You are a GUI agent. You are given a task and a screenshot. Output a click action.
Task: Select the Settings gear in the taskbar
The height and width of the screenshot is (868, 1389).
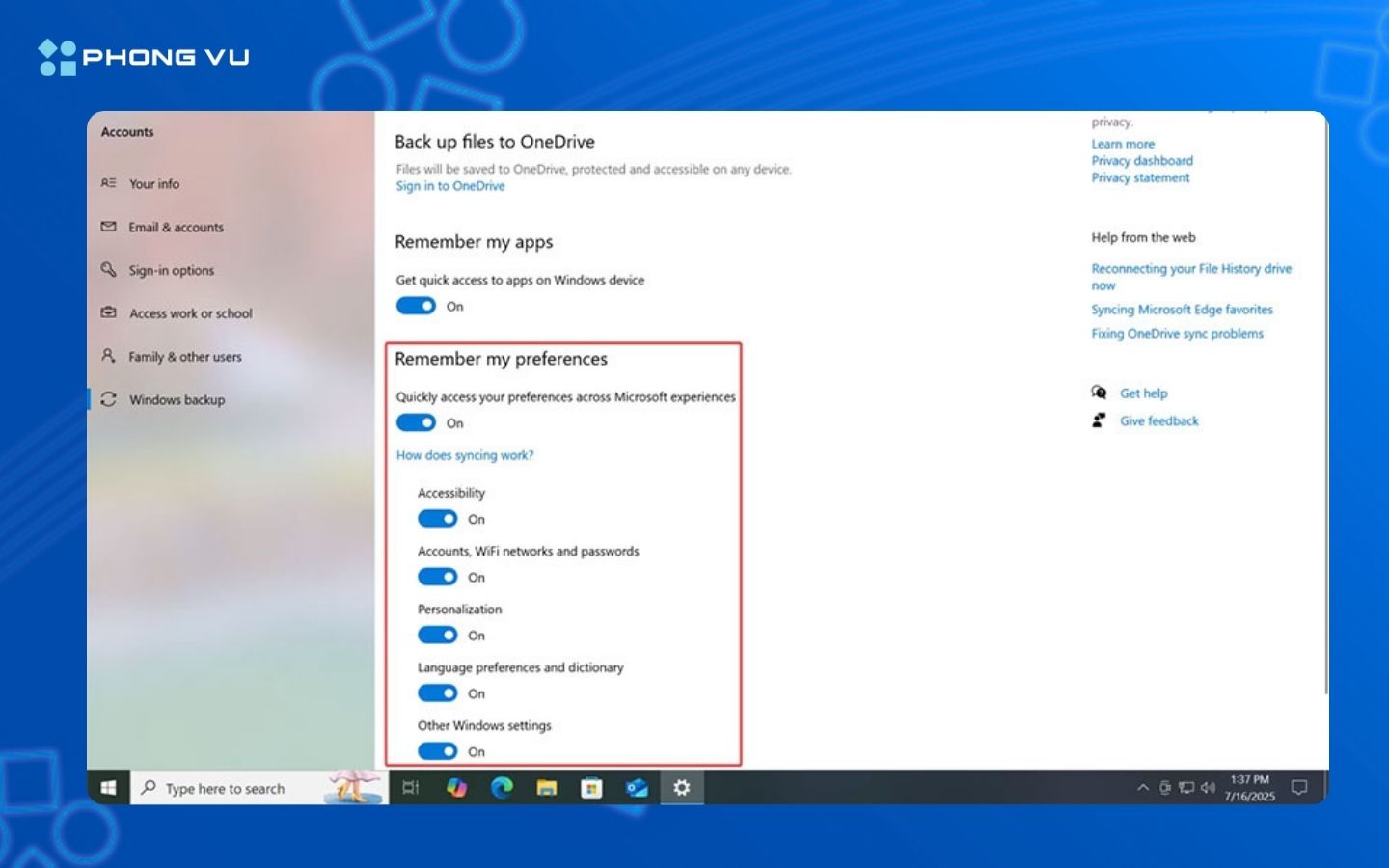coord(682,788)
